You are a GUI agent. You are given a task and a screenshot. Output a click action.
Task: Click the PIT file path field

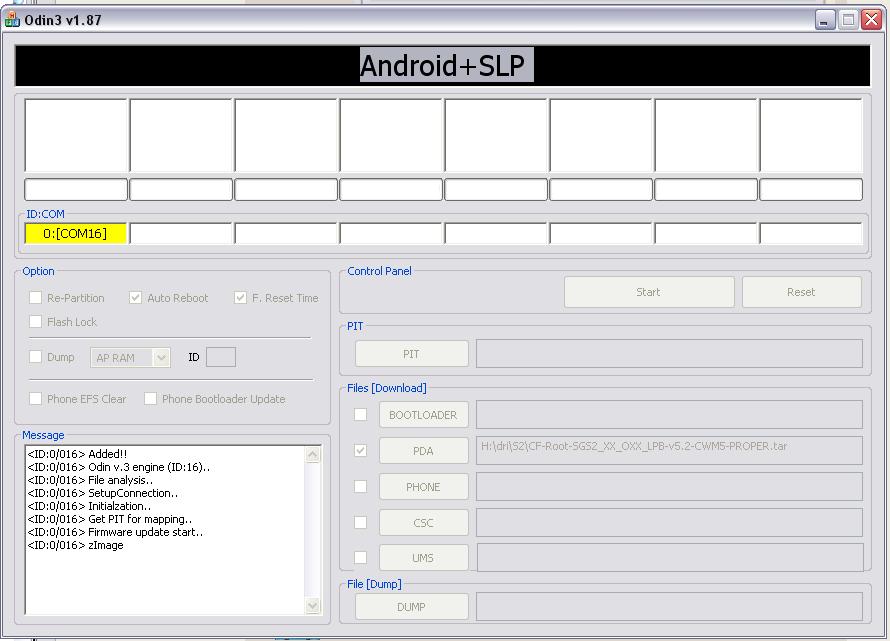coord(669,354)
